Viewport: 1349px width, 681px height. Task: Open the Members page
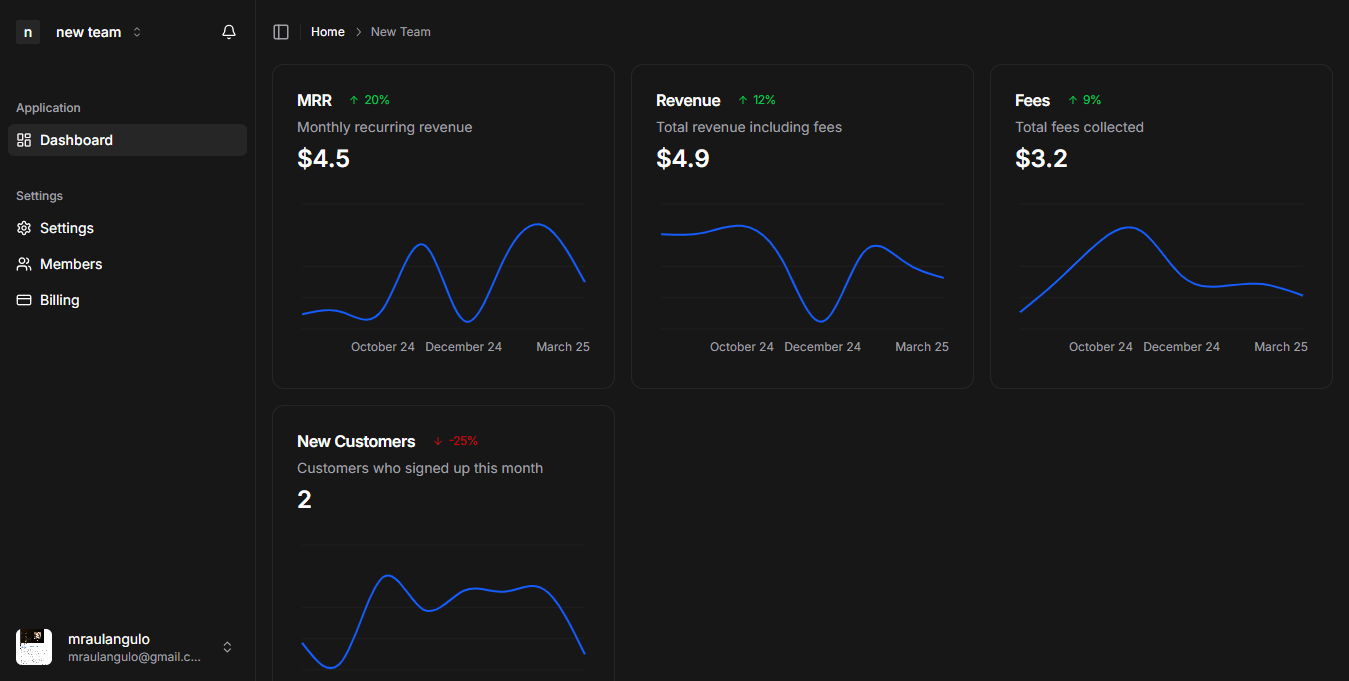127,264
